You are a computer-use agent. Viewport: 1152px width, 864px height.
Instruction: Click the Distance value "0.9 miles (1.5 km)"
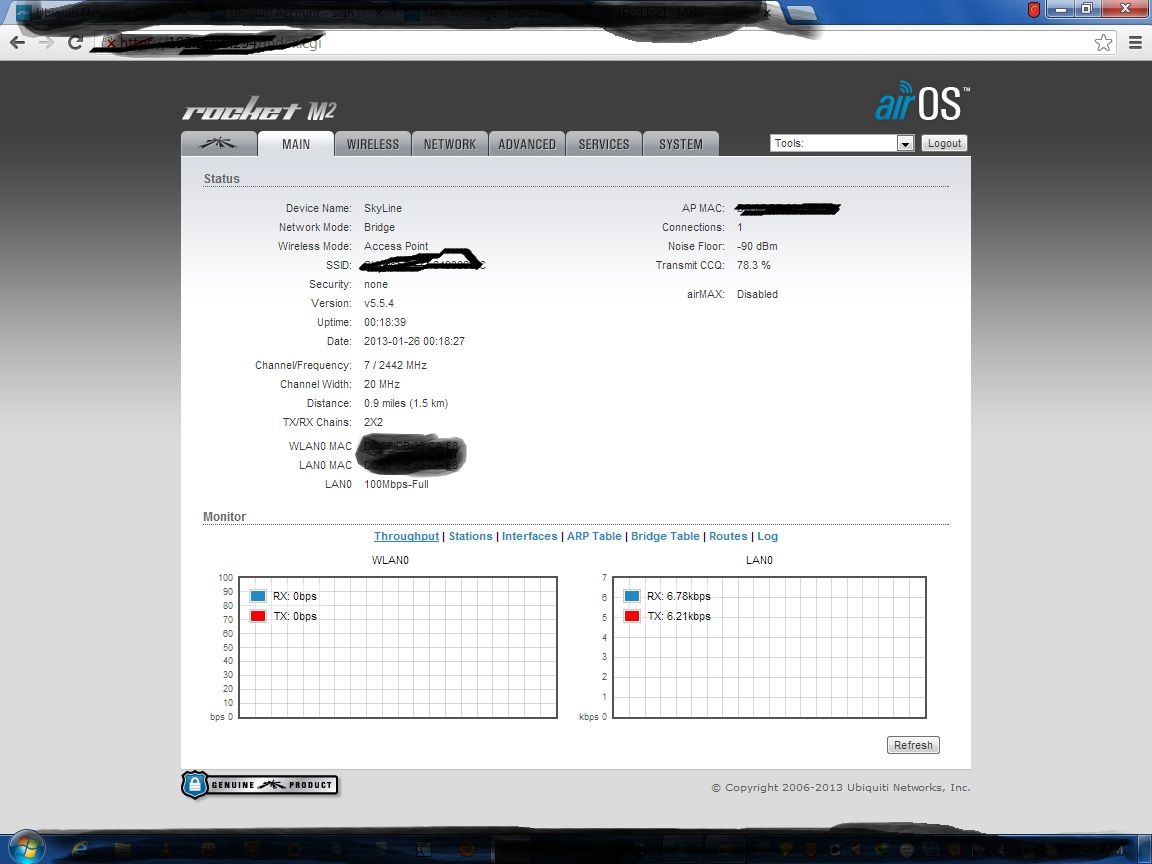pyautogui.click(x=406, y=403)
